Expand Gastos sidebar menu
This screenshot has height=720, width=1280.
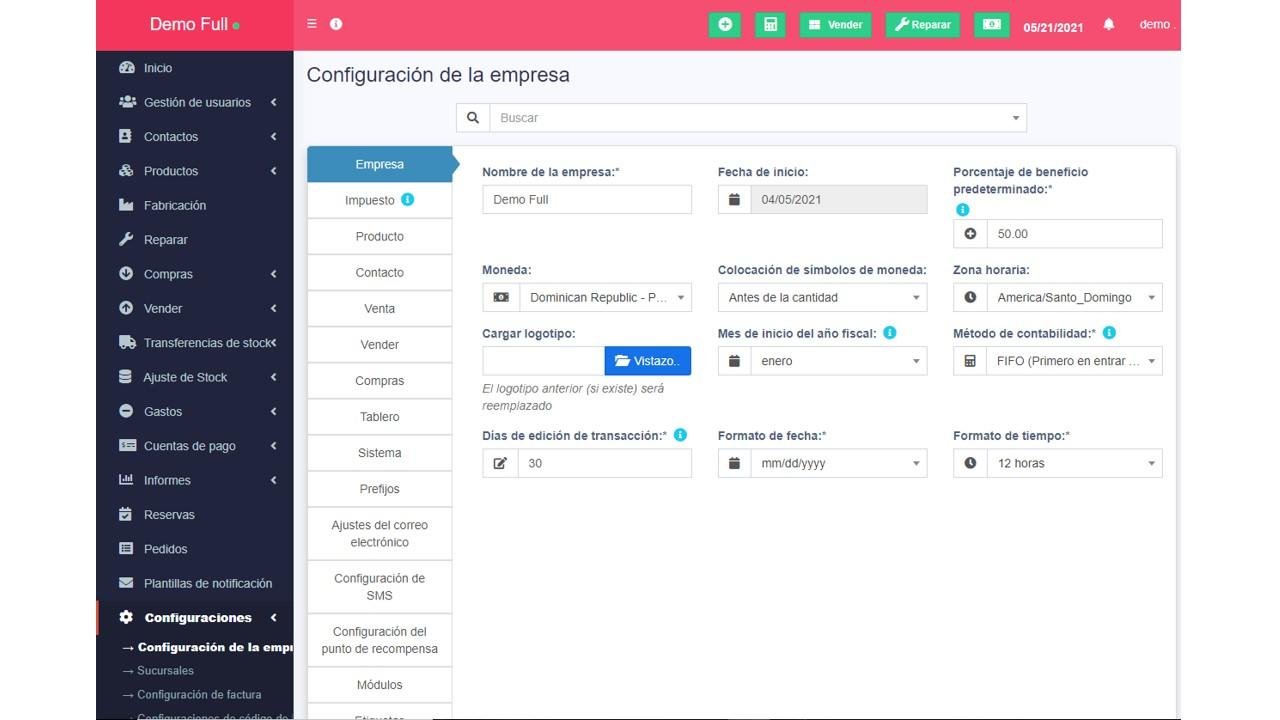pos(195,411)
